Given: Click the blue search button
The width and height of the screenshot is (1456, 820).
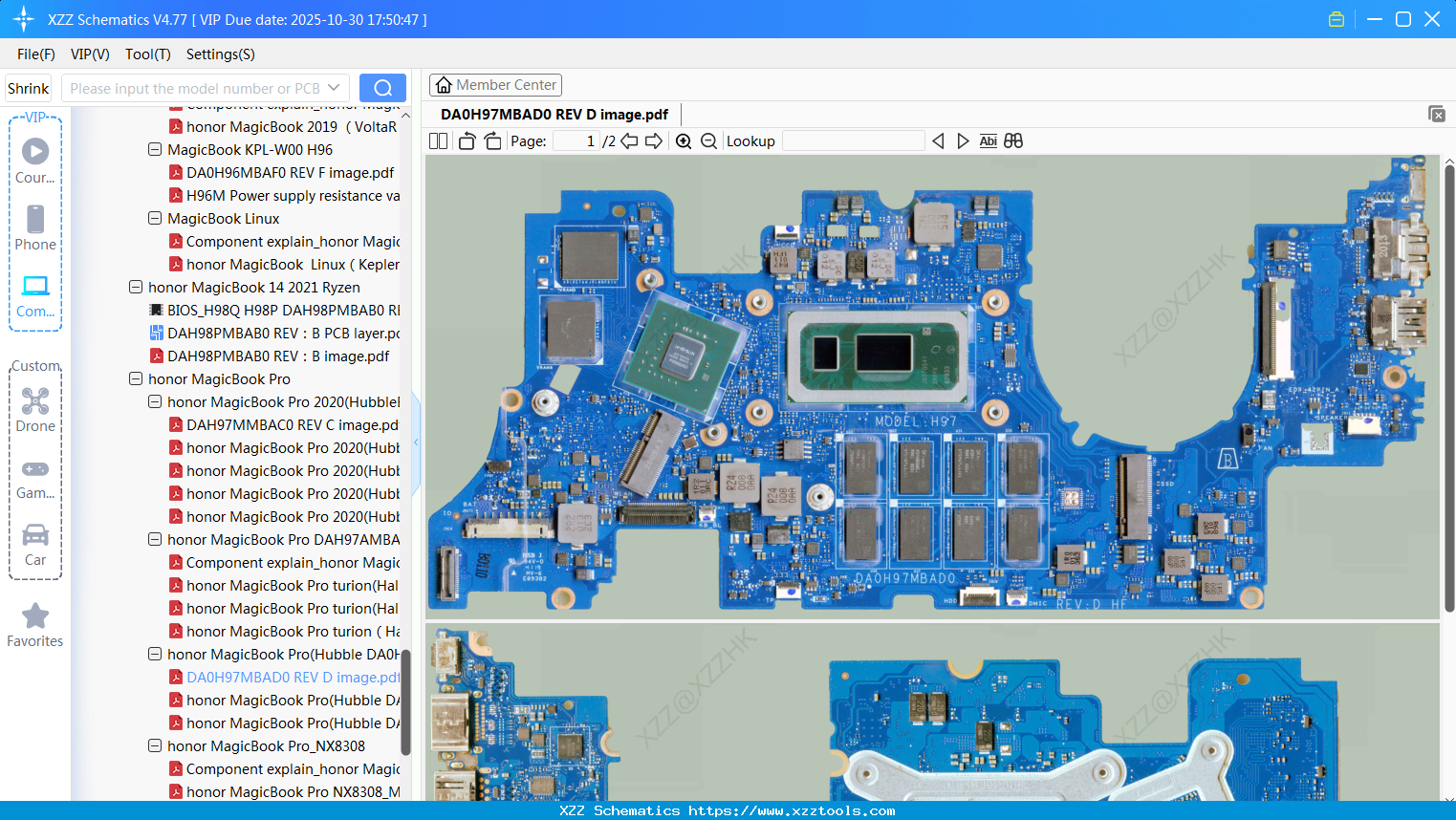Looking at the screenshot, I should (x=382, y=88).
